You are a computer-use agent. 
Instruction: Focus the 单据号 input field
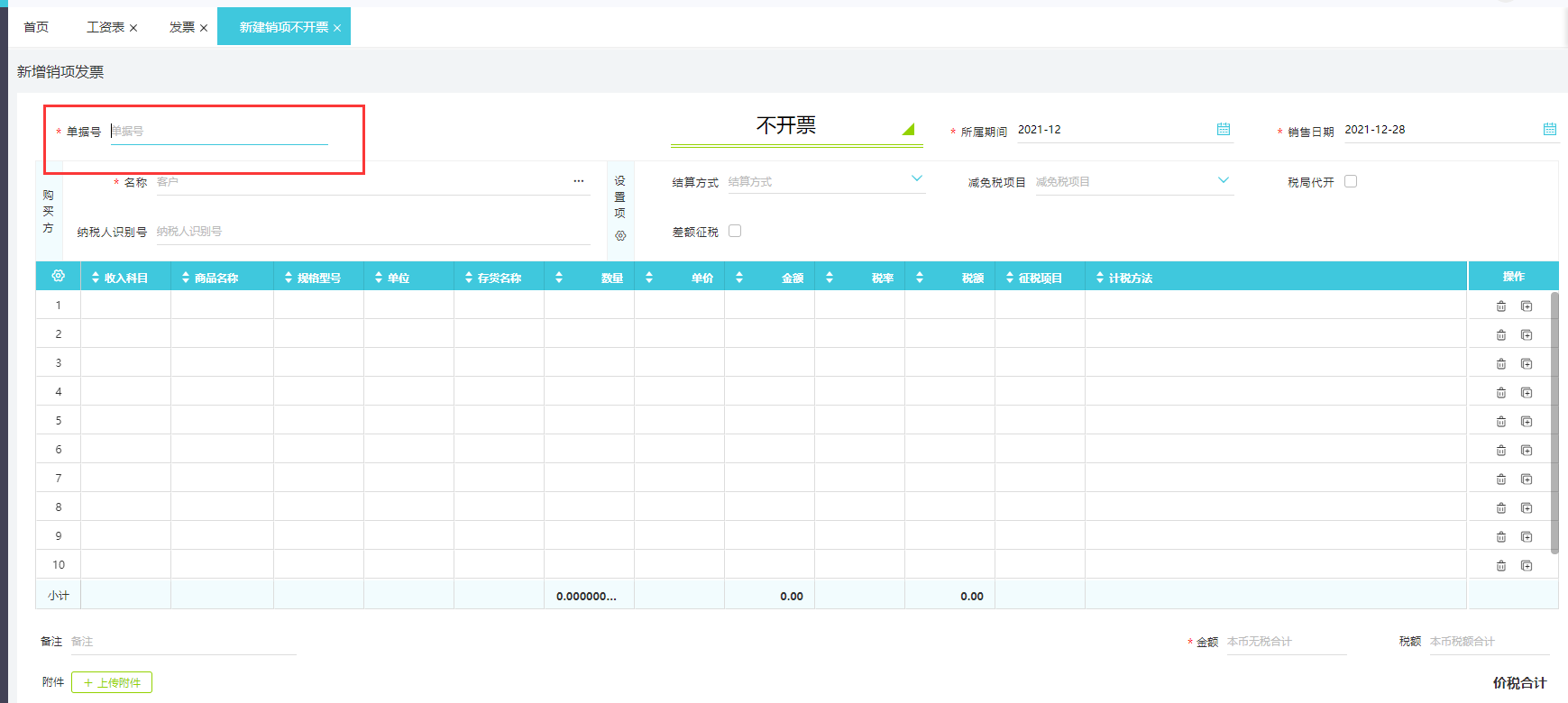[219, 132]
